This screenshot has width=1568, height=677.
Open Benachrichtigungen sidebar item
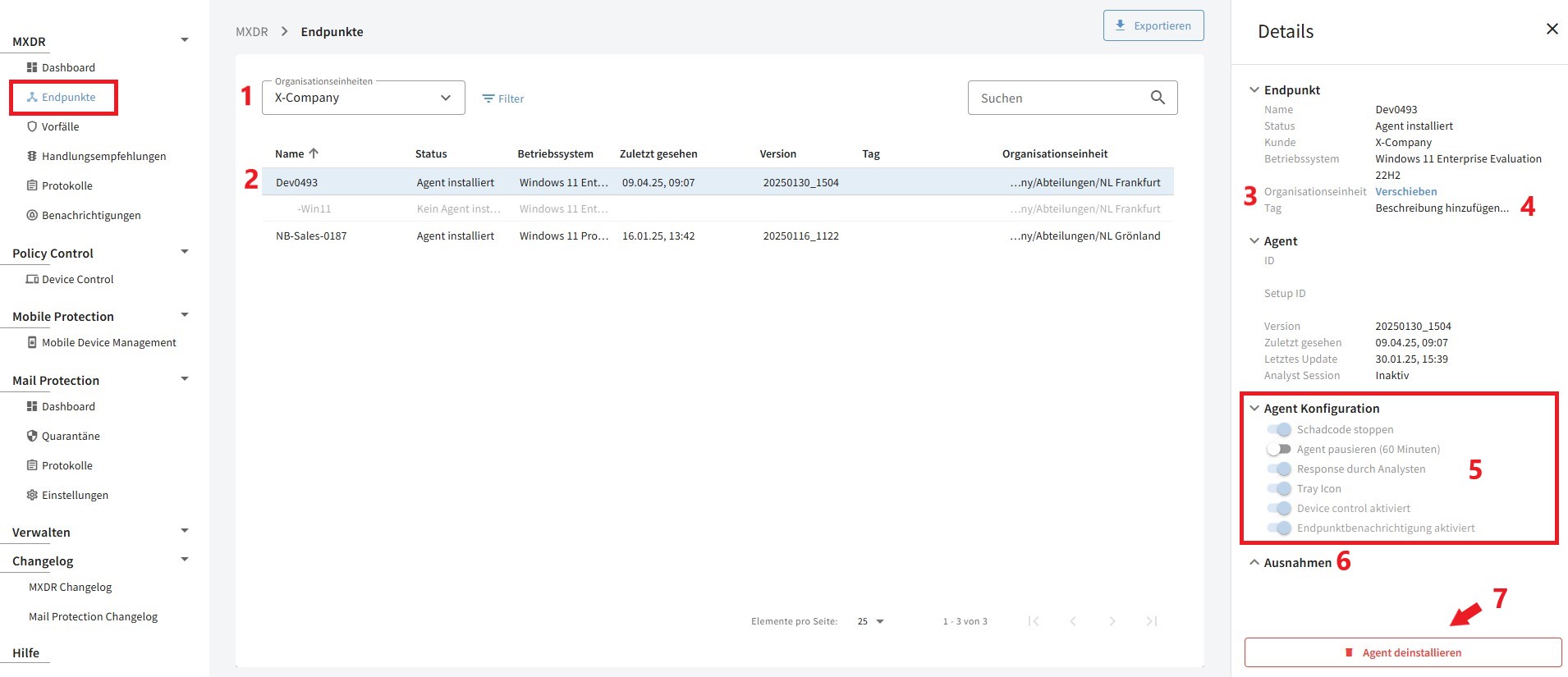coord(84,215)
